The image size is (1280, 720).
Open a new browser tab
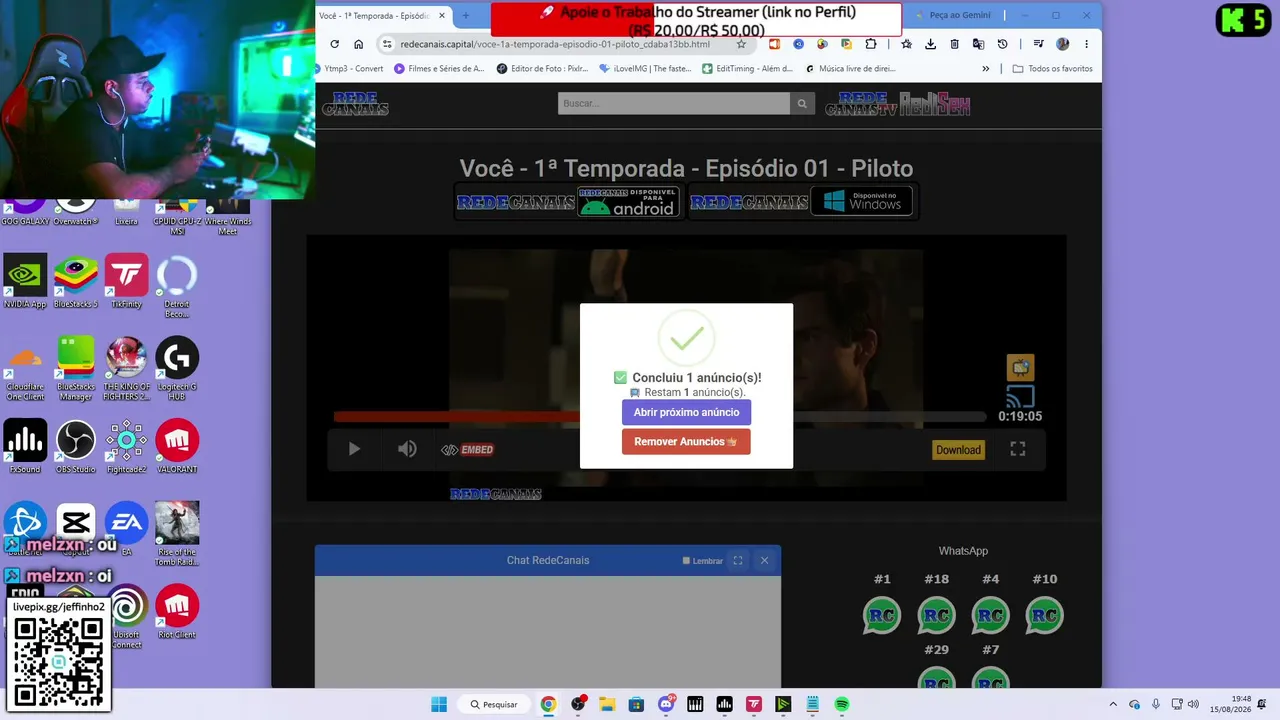pos(466,16)
